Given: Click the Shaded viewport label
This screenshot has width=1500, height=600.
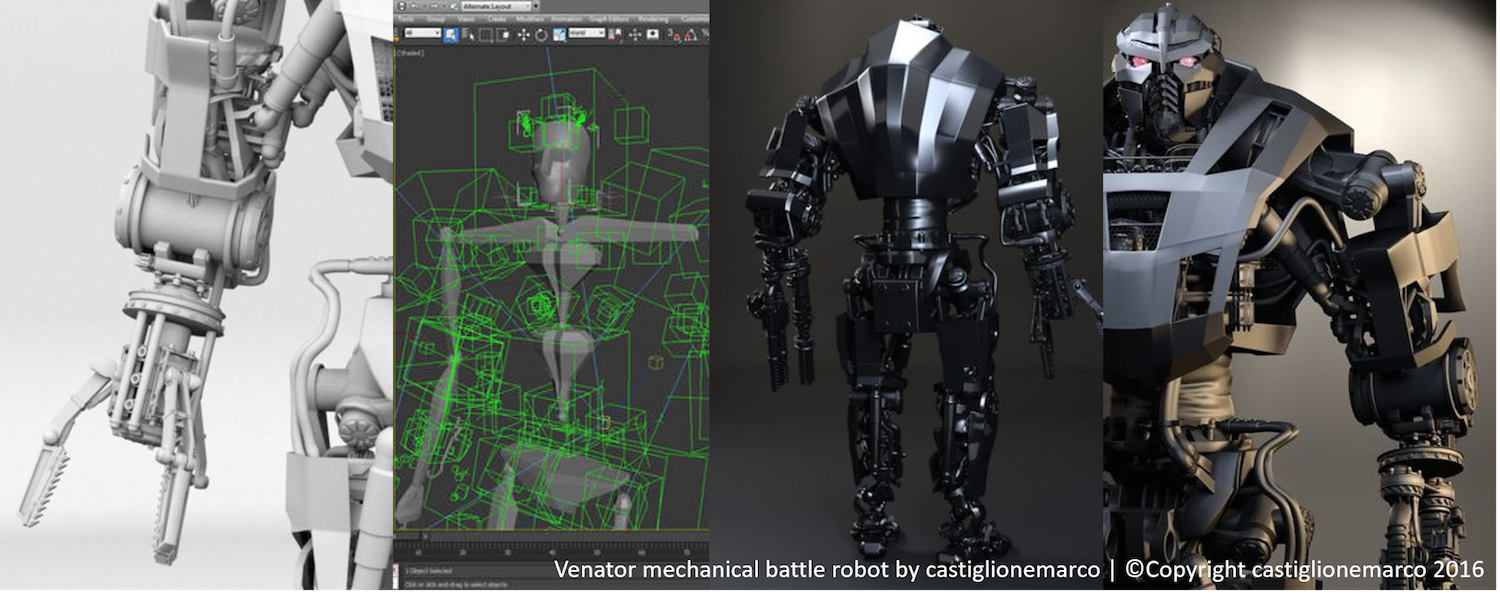Looking at the screenshot, I should tap(410, 52).
